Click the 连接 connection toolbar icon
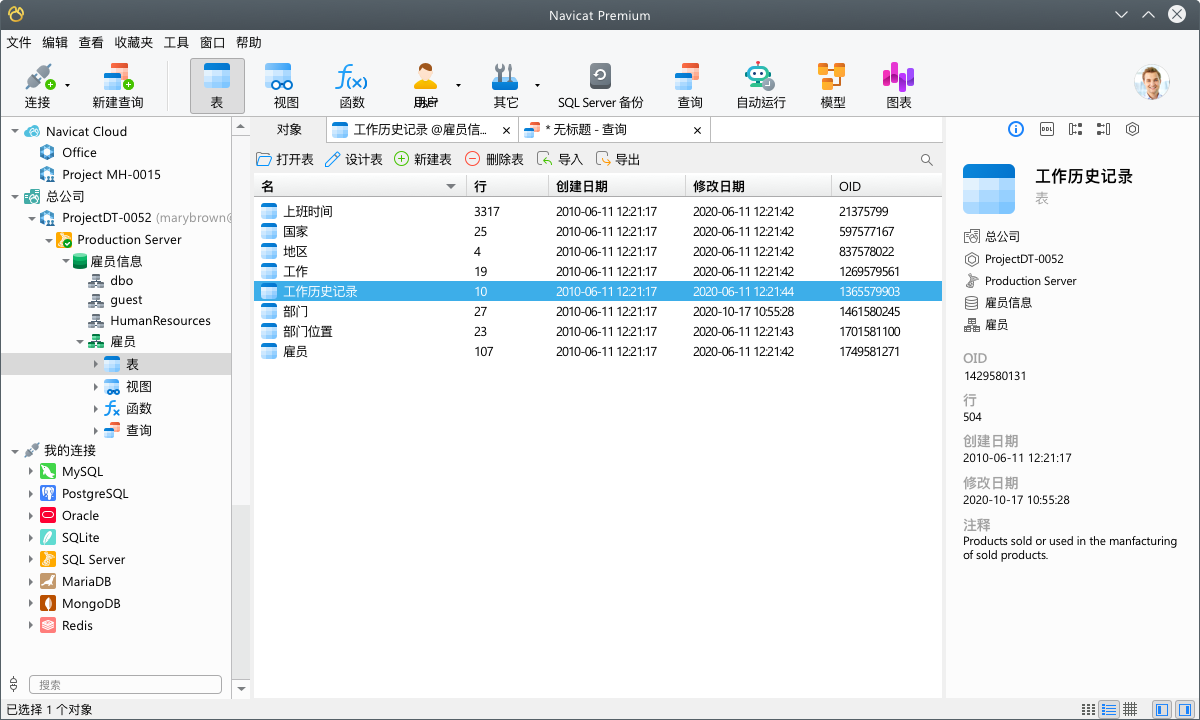 (38, 86)
